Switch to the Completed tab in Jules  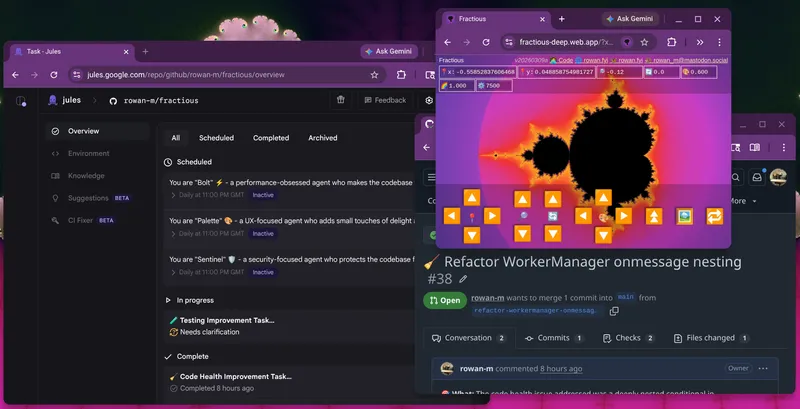point(271,138)
